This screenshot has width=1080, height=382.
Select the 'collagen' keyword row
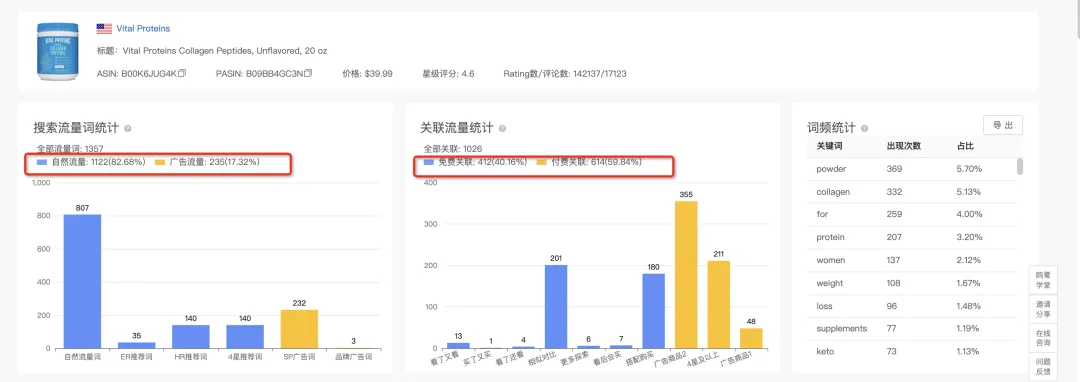[911, 192]
